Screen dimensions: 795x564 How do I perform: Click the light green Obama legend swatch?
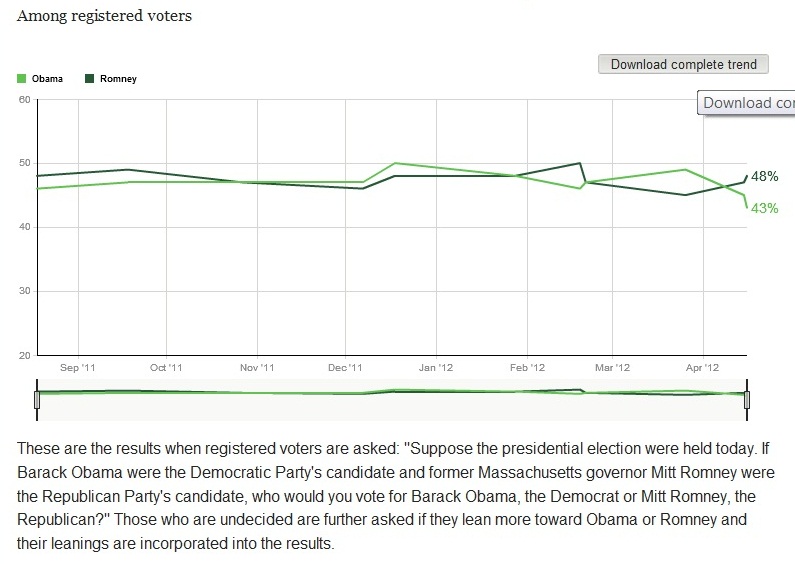pos(23,79)
